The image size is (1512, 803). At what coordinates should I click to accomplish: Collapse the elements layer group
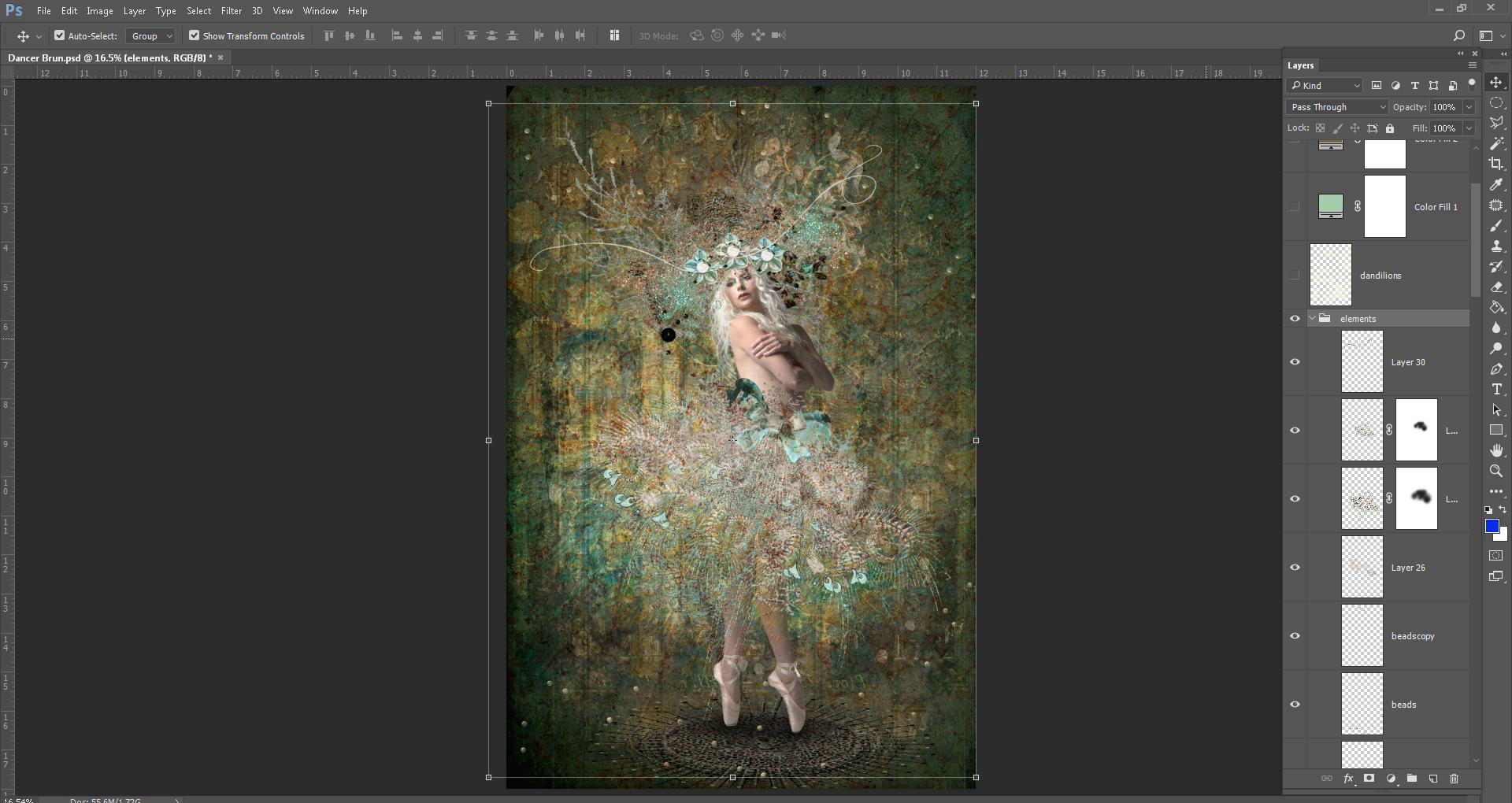tap(1313, 319)
